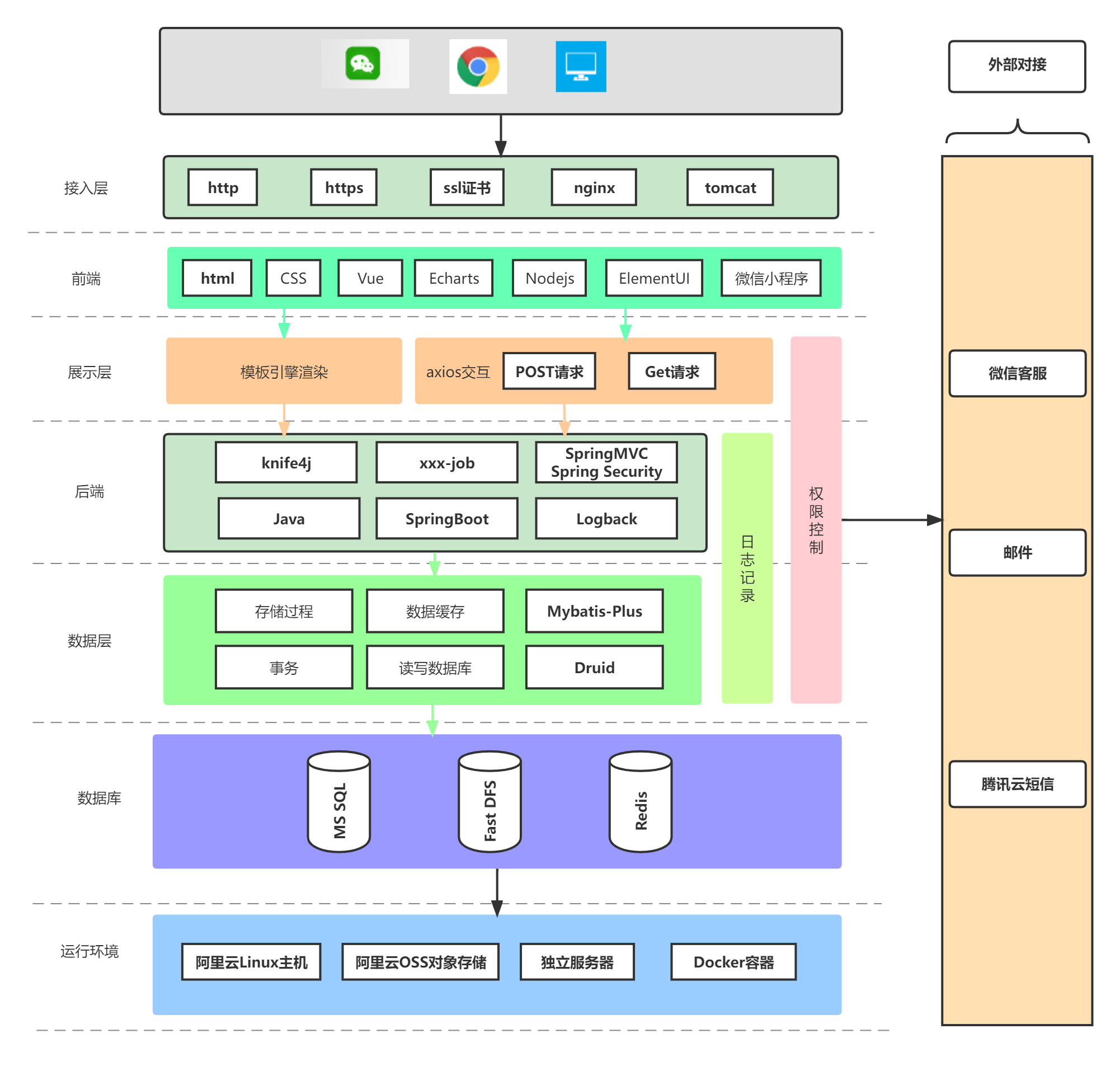1120x1071 pixels.
Task: Click the 接入层 layer label
Action: click(x=86, y=188)
